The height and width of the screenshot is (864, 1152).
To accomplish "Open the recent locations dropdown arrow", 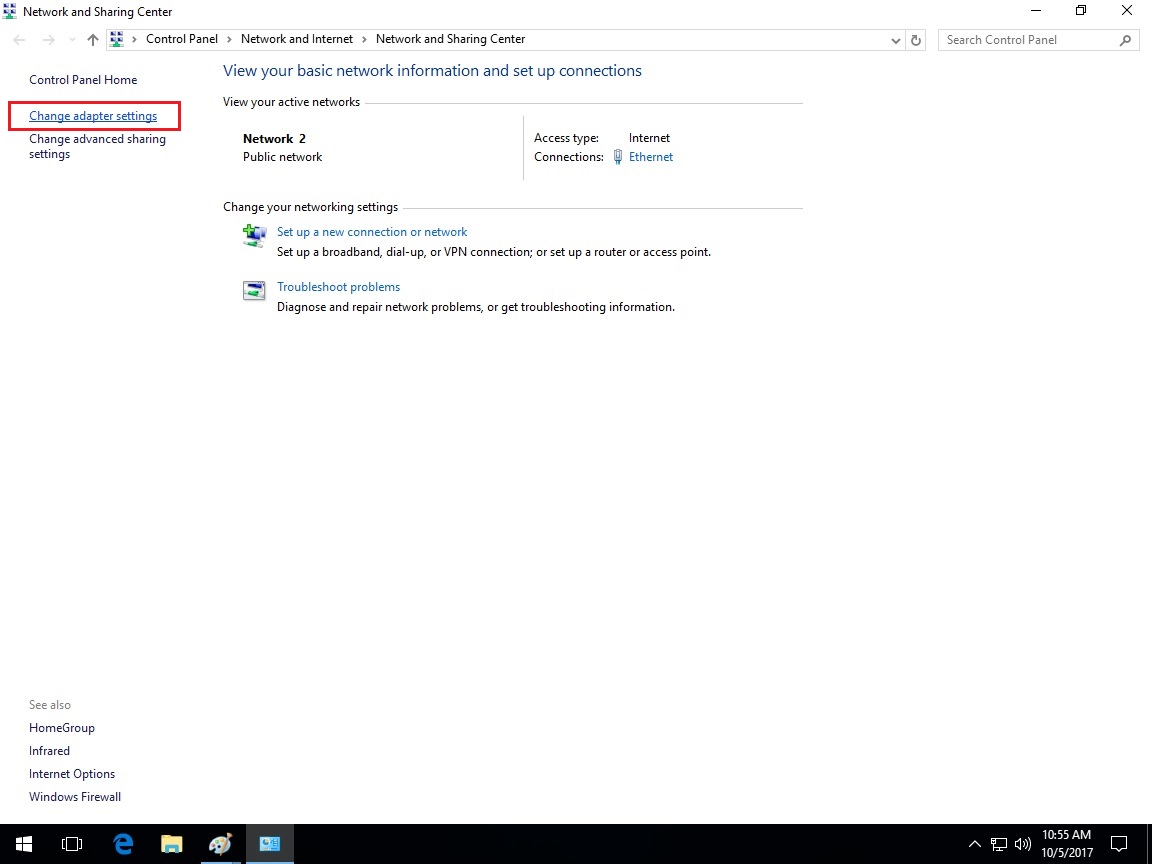I will (x=72, y=40).
